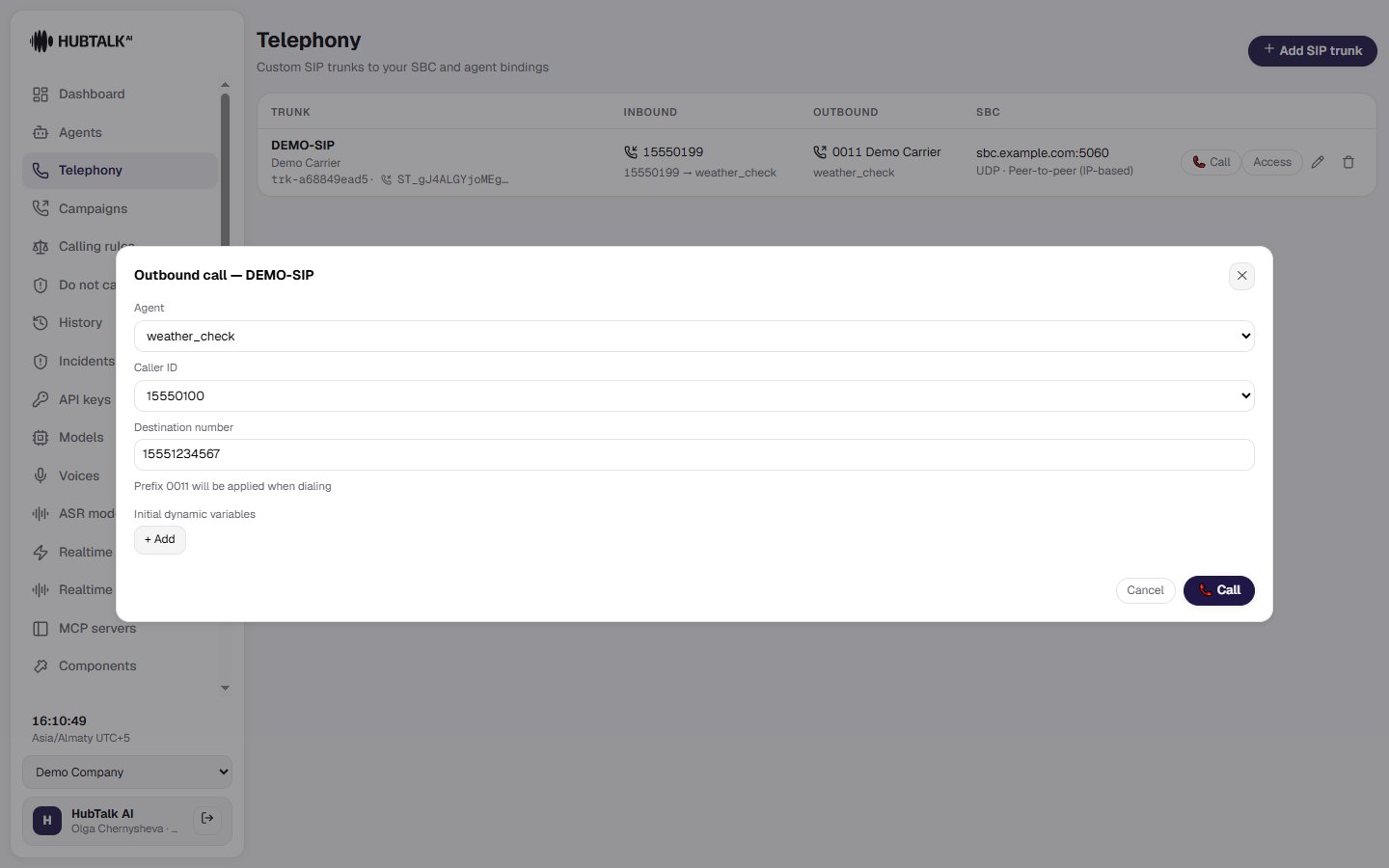This screenshot has width=1389, height=868.
Task: Click the outbound phone icon next to 0011 Demo Carrier
Action: tap(820, 152)
